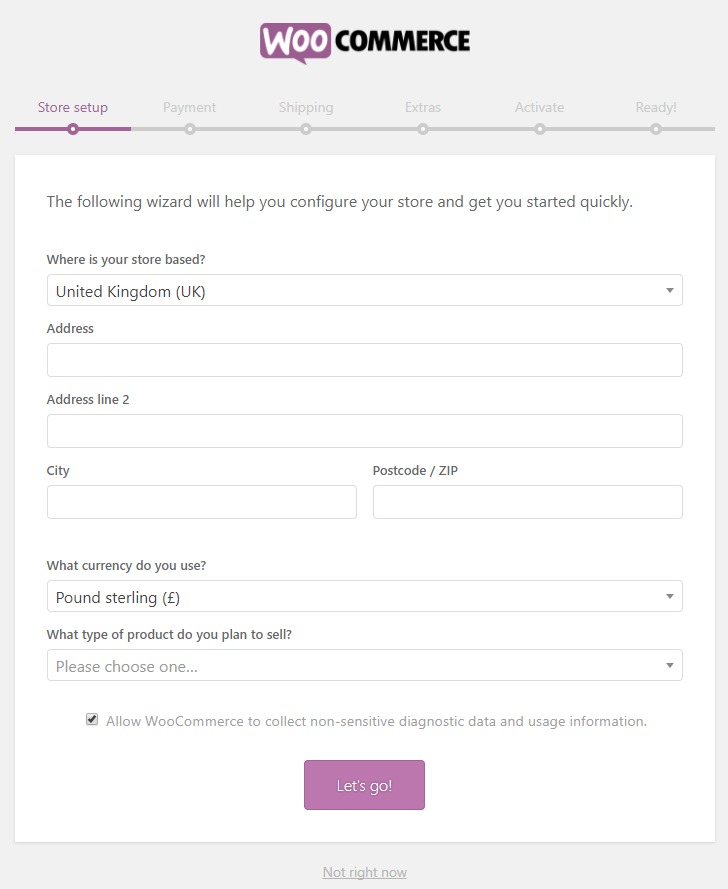Uncheck the usage data collection checkbox
This screenshot has height=889, width=728.
pyautogui.click(x=92, y=719)
